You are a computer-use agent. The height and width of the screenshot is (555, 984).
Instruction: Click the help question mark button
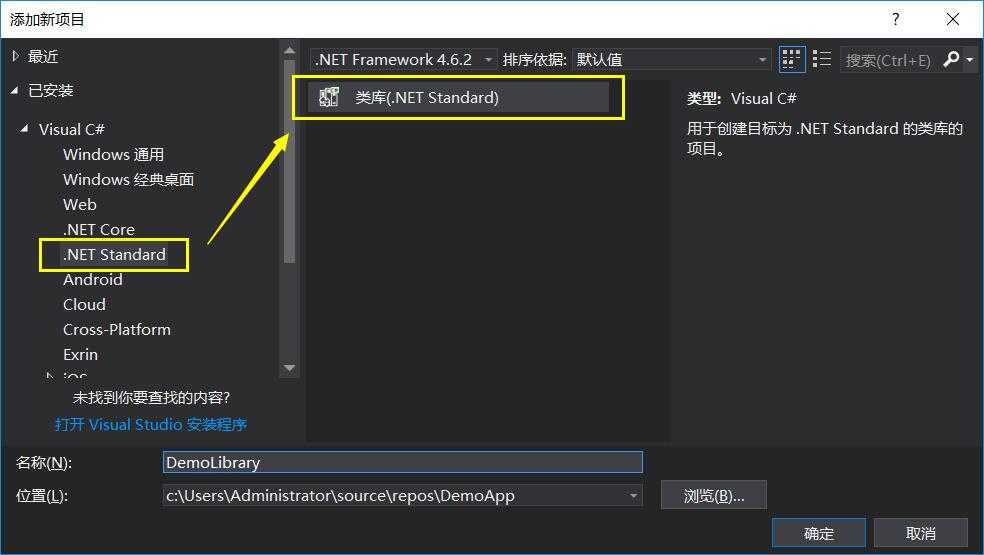coord(896,19)
